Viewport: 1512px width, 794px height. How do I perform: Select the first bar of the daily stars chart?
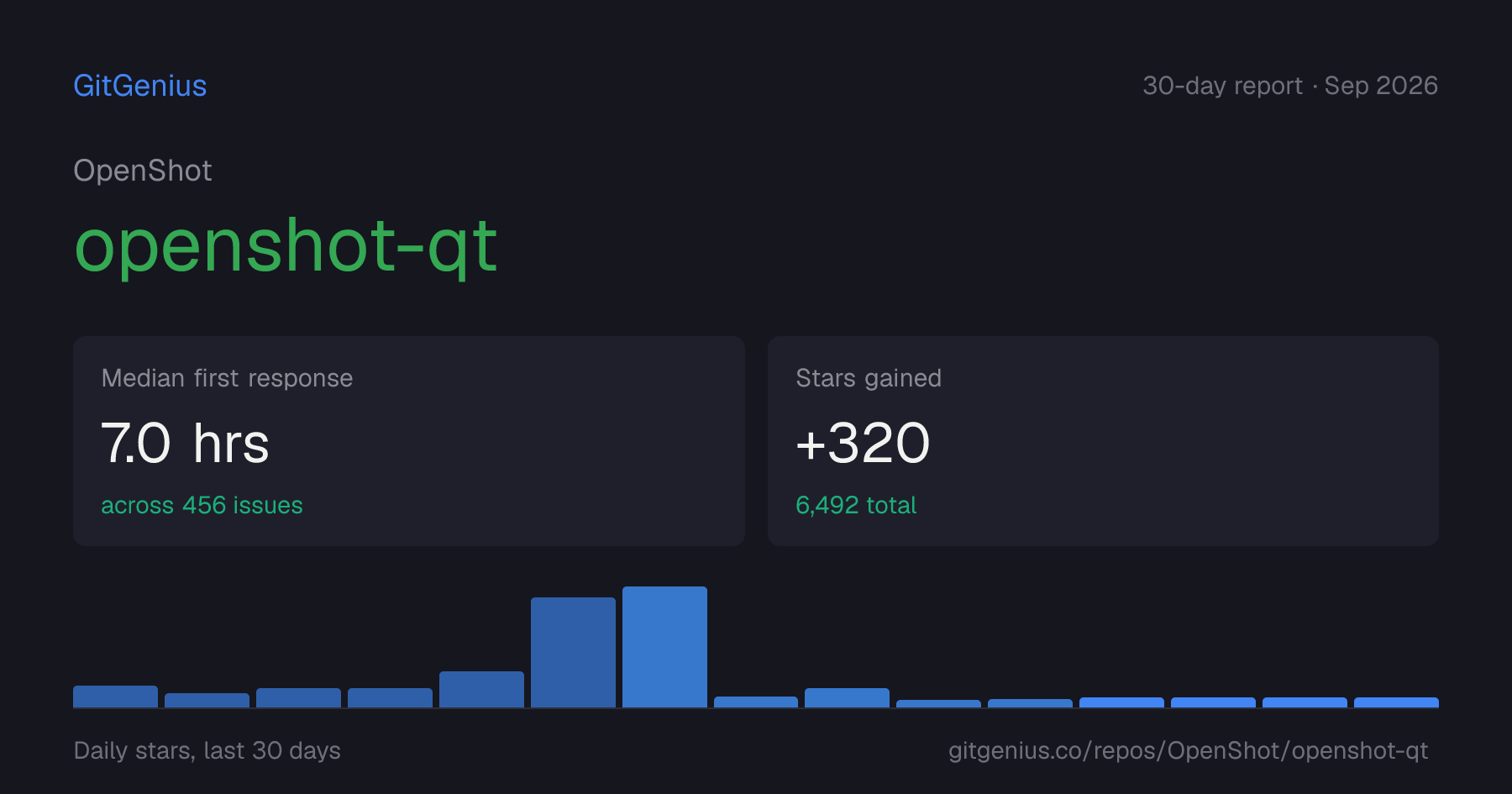[x=115, y=697]
